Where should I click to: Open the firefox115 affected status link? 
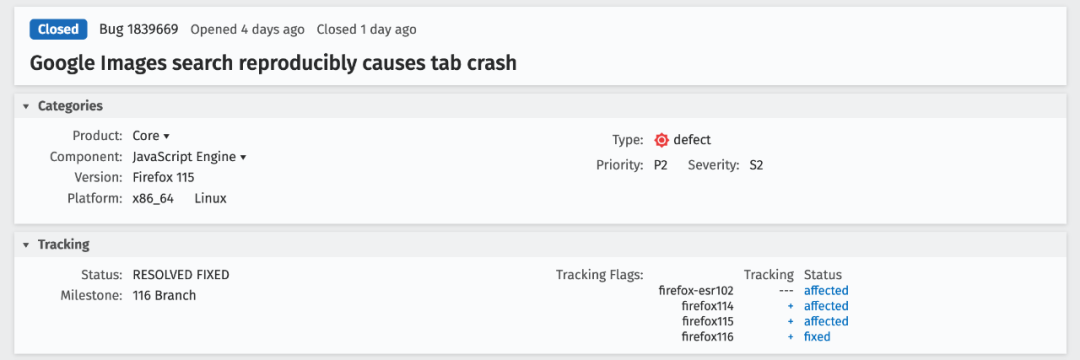(x=826, y=321)
